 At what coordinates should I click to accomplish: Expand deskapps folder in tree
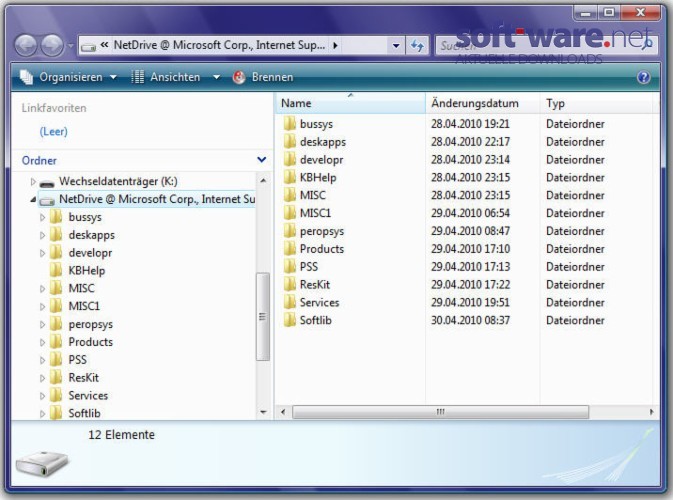click(x=42, y=235)
